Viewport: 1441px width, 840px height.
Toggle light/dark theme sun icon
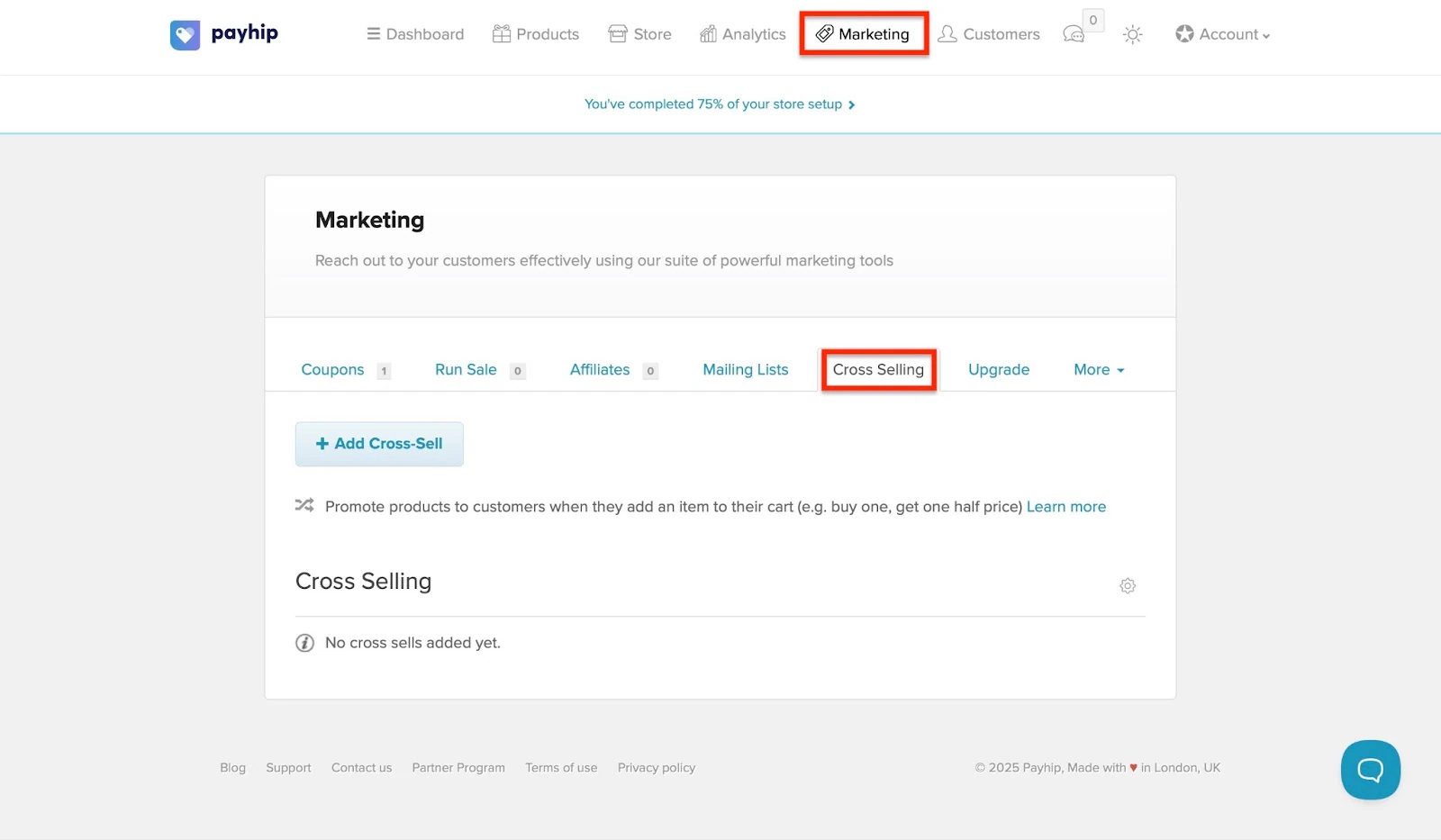1132,34
